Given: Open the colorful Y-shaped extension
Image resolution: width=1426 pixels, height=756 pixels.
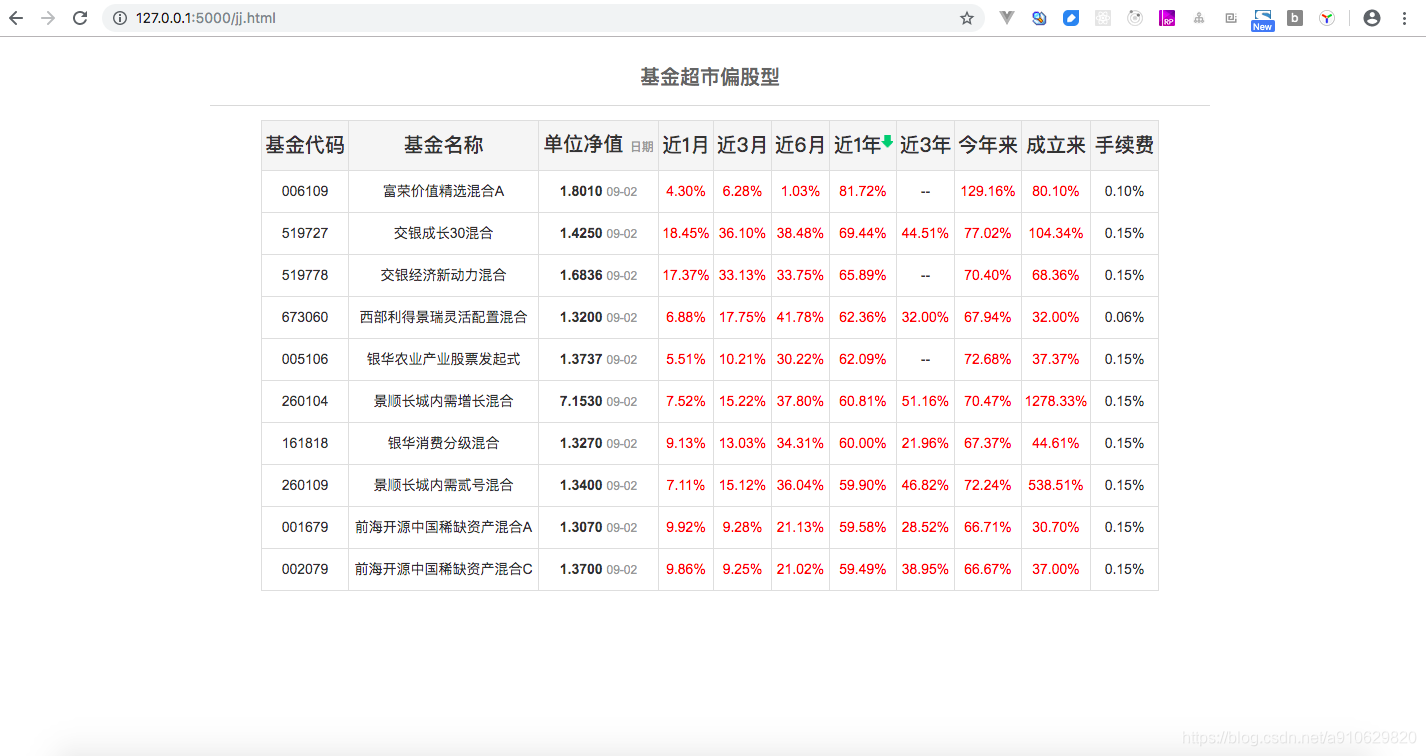Looking at the screenshot, I should pyautogui.click(x=1327, y=18).
